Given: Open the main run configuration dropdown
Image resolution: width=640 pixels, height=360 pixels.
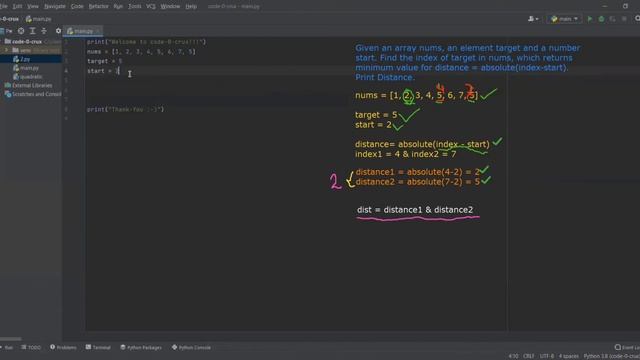Looking at the screenshot, I should (x=564, y=19).
